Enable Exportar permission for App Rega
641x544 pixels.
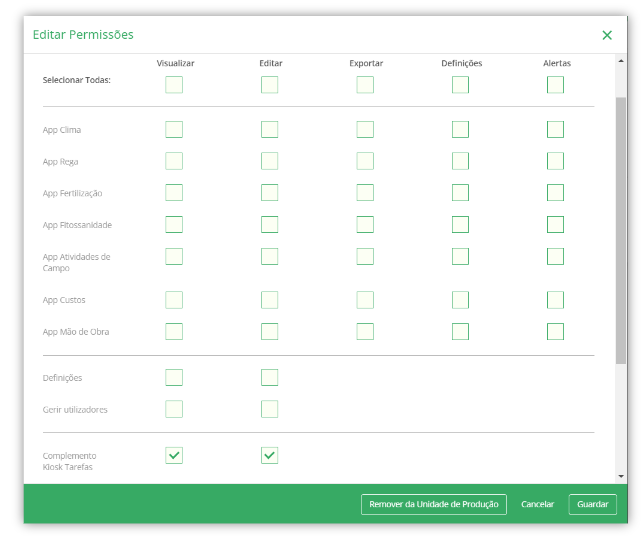tap(365, 161)
